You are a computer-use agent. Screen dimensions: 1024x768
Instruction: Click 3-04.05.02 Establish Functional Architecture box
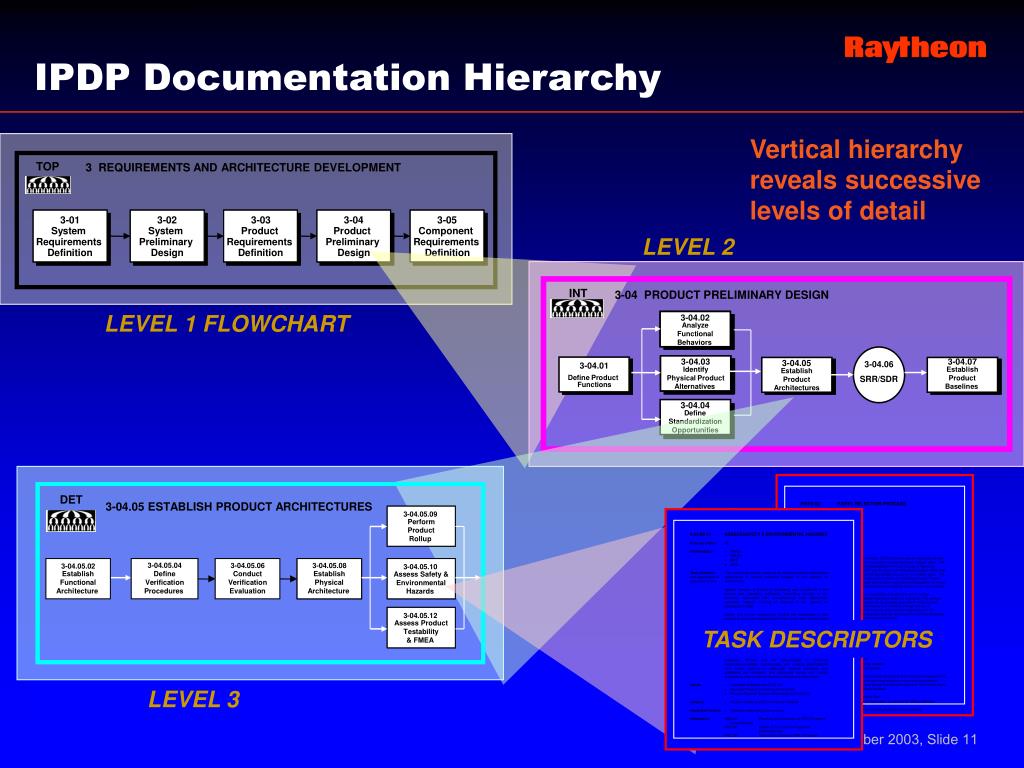(78, 579)
